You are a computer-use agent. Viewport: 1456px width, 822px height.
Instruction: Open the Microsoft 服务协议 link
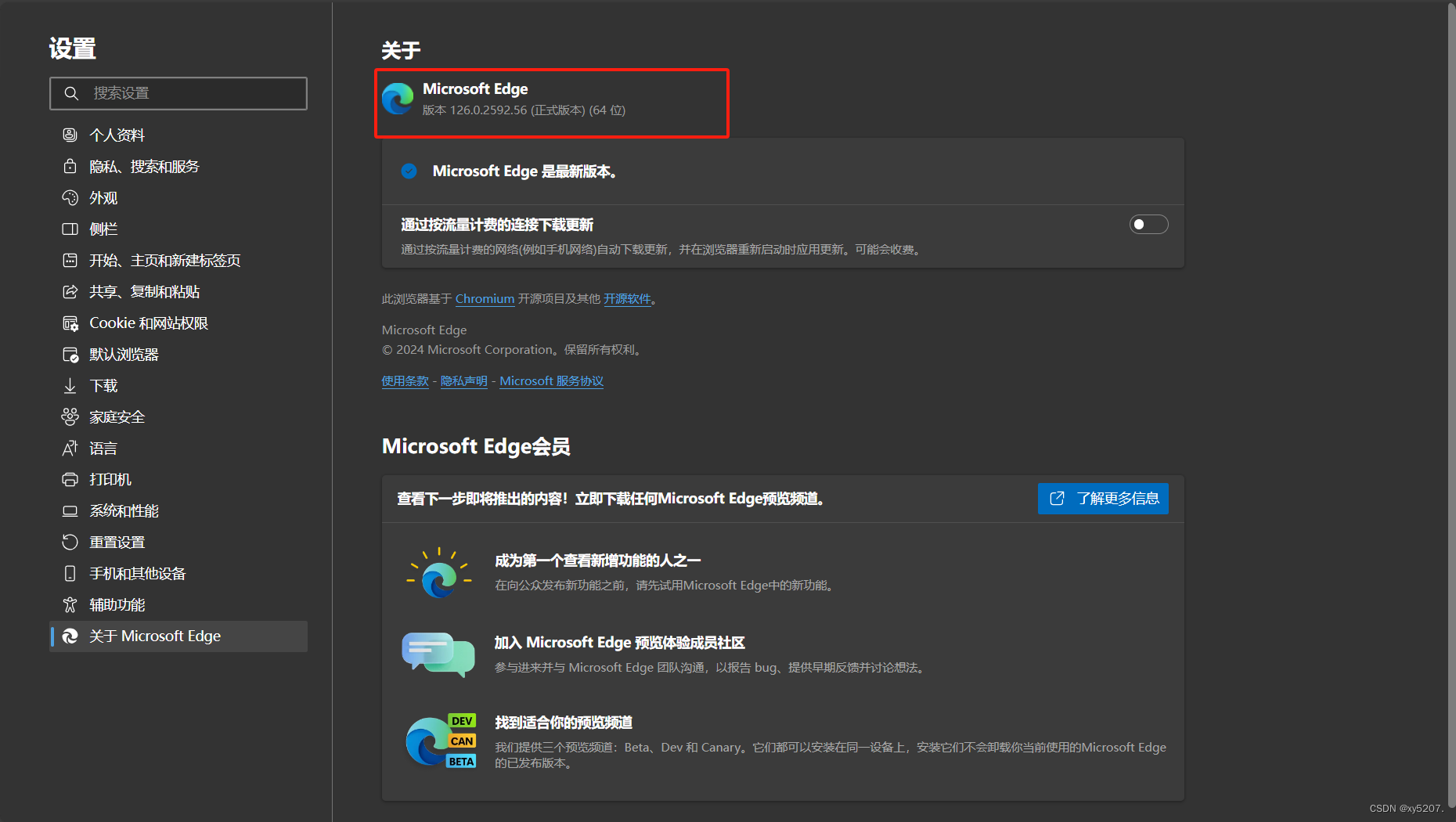551,381
